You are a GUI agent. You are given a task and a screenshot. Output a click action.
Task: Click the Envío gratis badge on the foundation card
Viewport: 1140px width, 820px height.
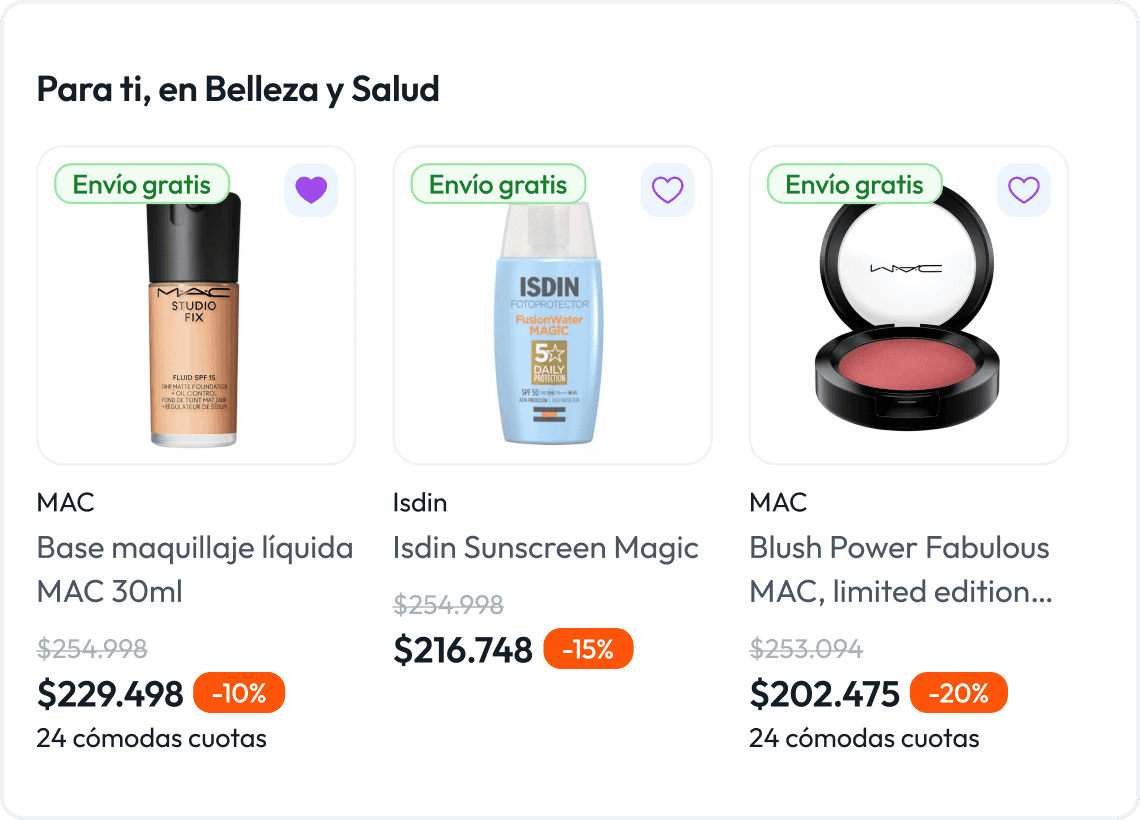[x=141, y=184]
